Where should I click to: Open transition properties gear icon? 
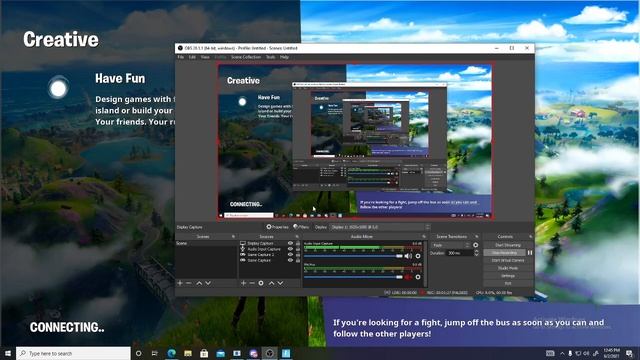[x=476, y=245]
